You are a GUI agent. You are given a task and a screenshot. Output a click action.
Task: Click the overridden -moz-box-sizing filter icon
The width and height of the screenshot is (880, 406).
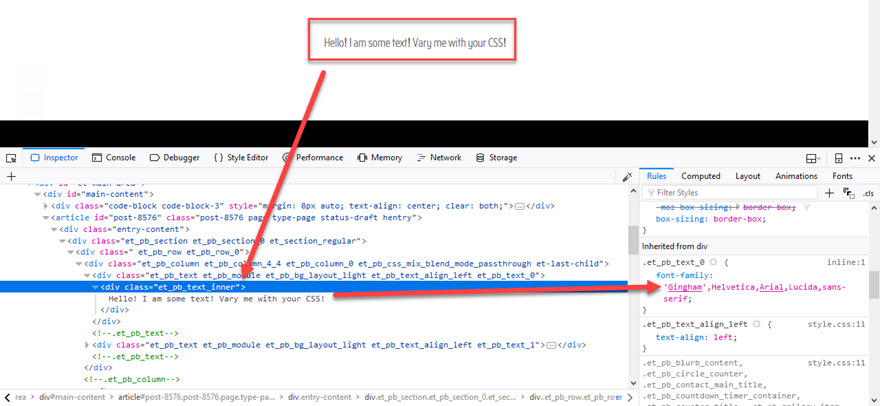click(x=807, y=207)
